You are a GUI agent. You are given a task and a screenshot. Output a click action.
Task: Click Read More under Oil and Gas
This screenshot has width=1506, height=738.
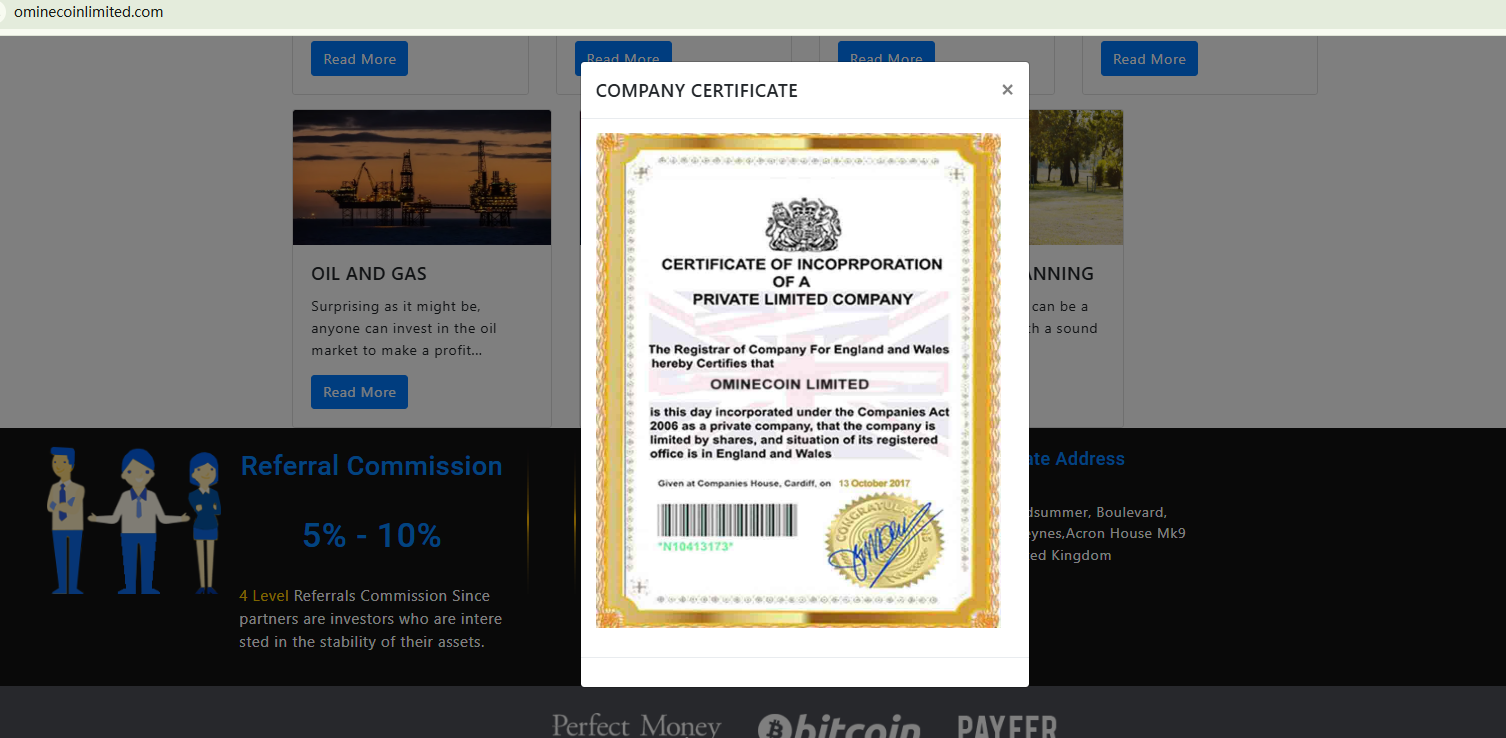tap(359, 392)
